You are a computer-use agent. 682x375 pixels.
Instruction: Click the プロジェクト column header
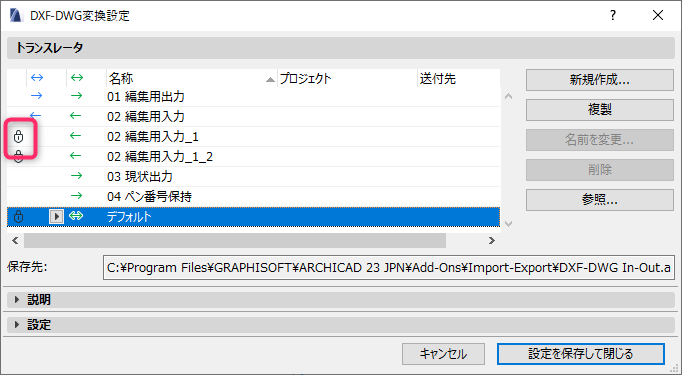pos(347,78)
